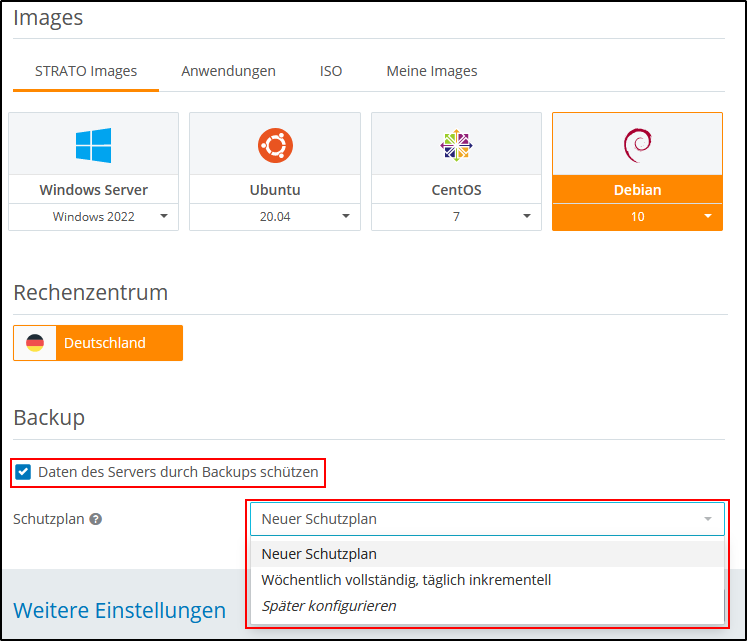This screenshot has width=747, height=641.
Task: Click the 'Images' section heading
Action: coord(48,18)
